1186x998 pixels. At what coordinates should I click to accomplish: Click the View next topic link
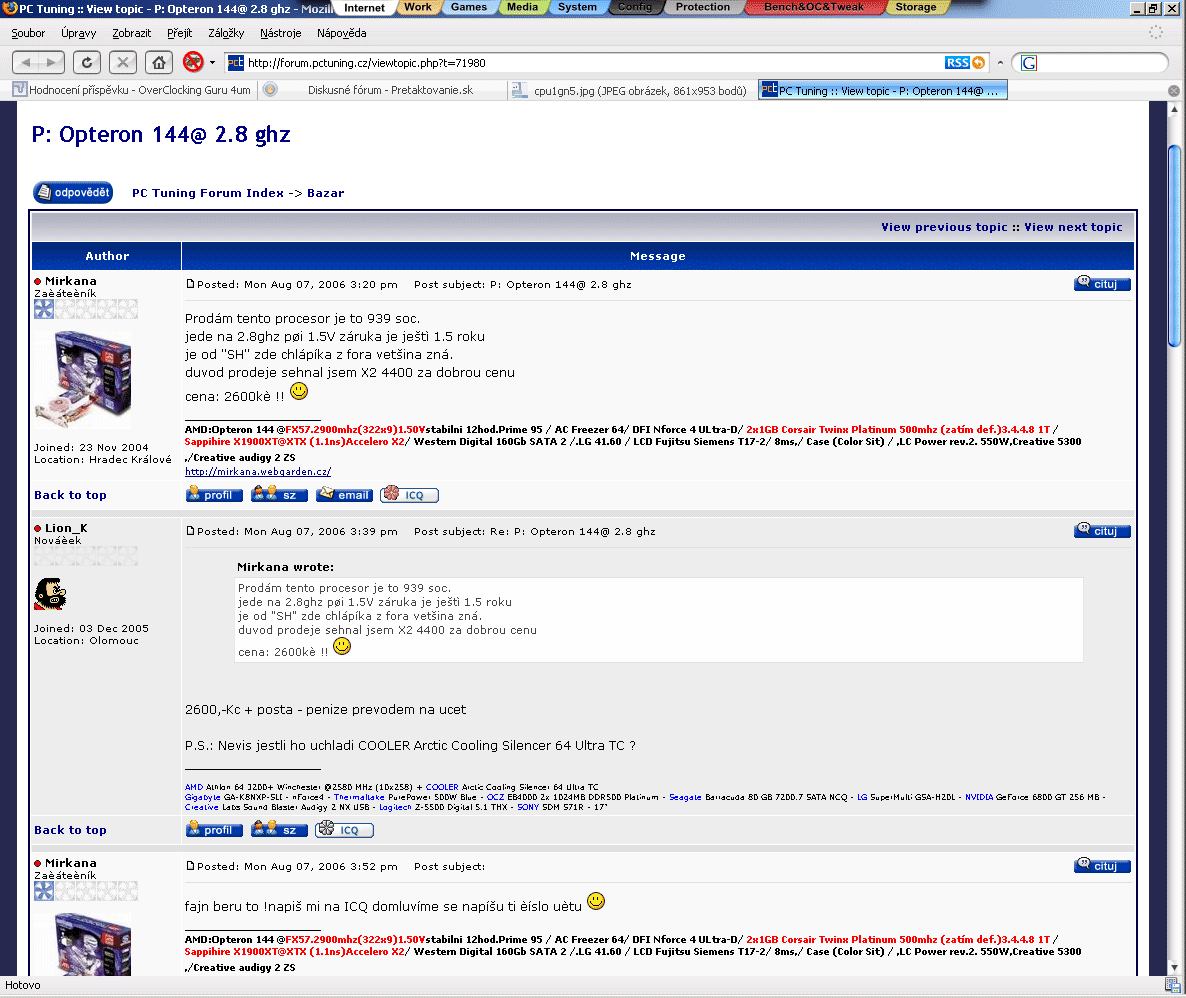tap(1073, 227)
